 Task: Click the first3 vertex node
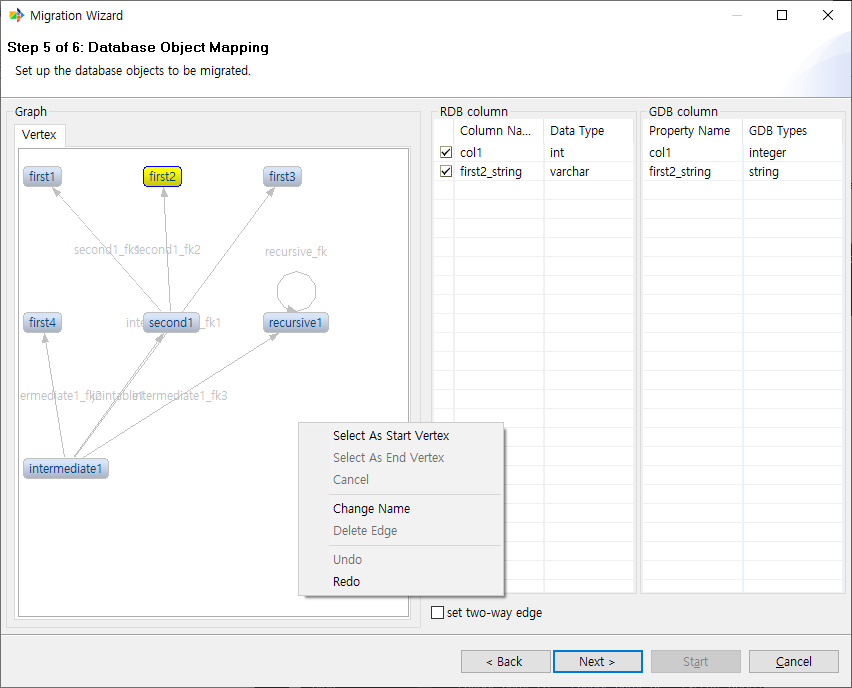coord(282,177)
